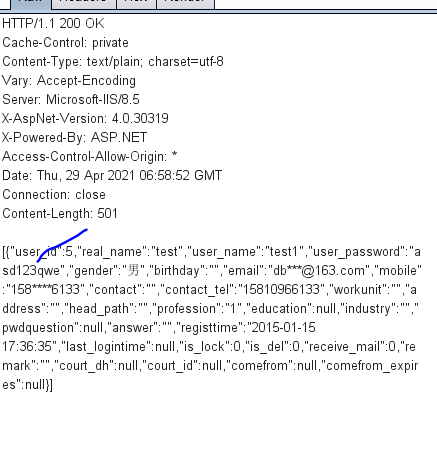Viewport: 437px width, 464px height.
Task: Click the Content-Type text/plain header line
Action: point(113,62)
